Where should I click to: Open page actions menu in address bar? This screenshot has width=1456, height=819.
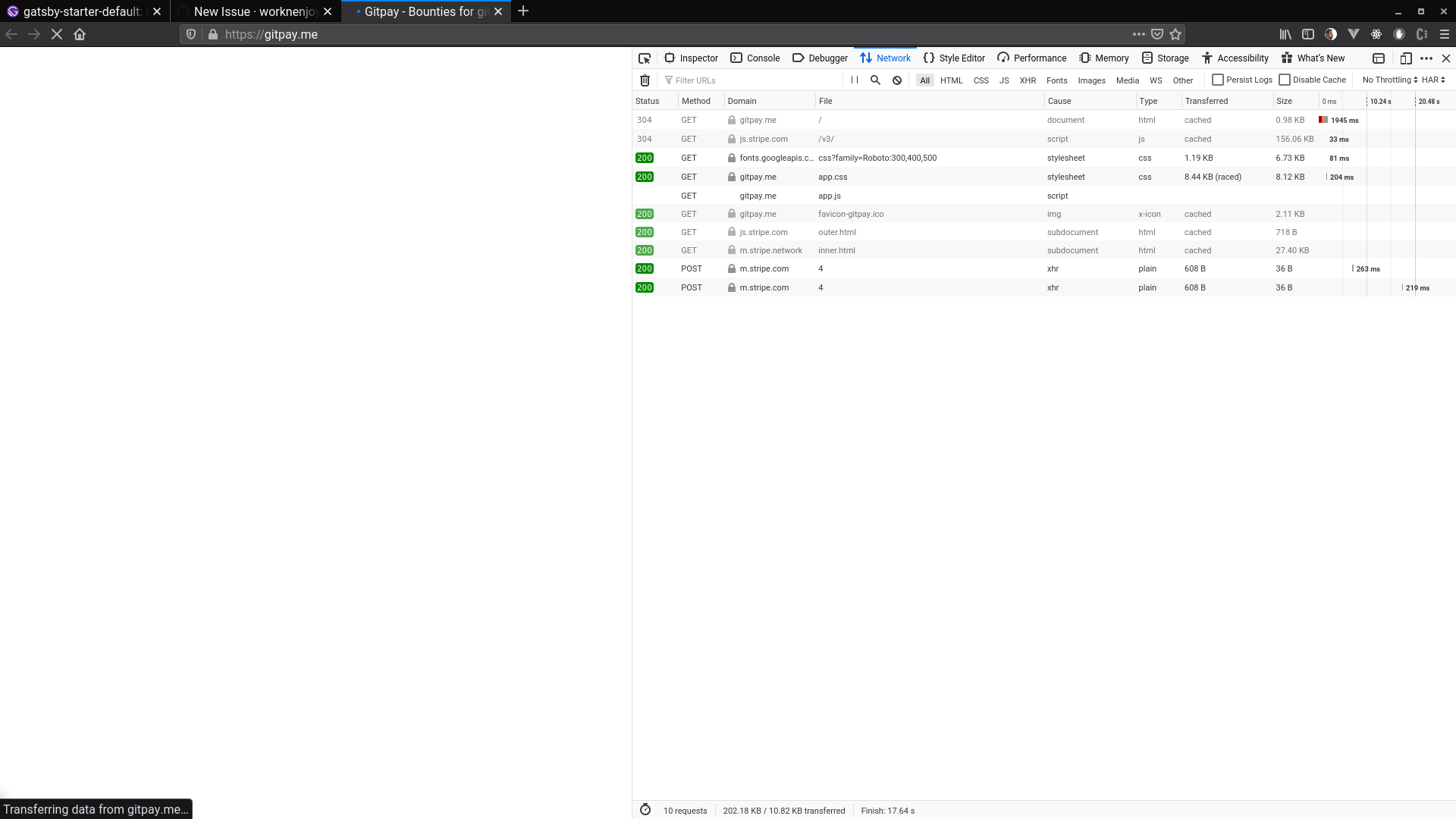coord(1139,34)
